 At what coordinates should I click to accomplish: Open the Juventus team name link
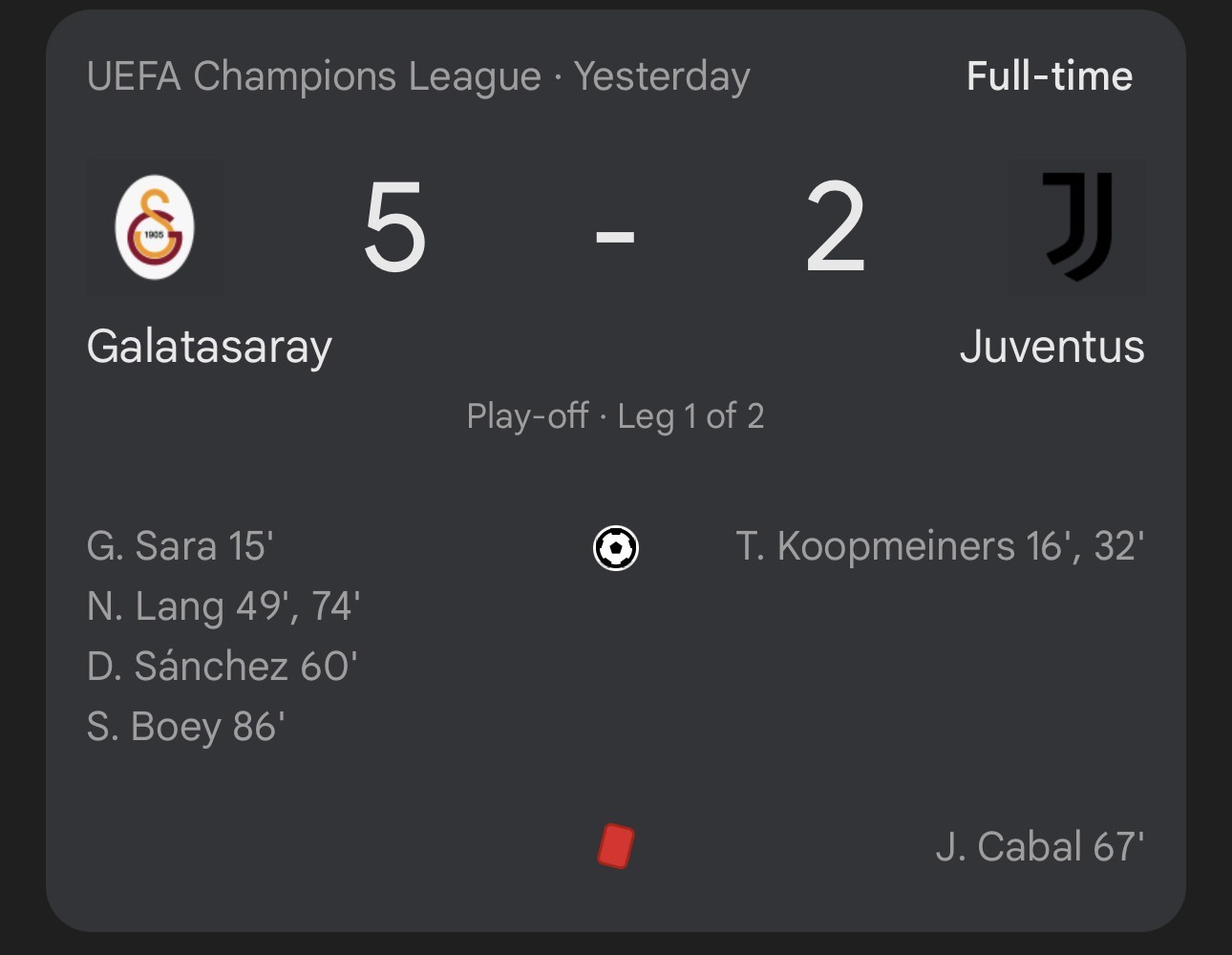click(1051, 346)
